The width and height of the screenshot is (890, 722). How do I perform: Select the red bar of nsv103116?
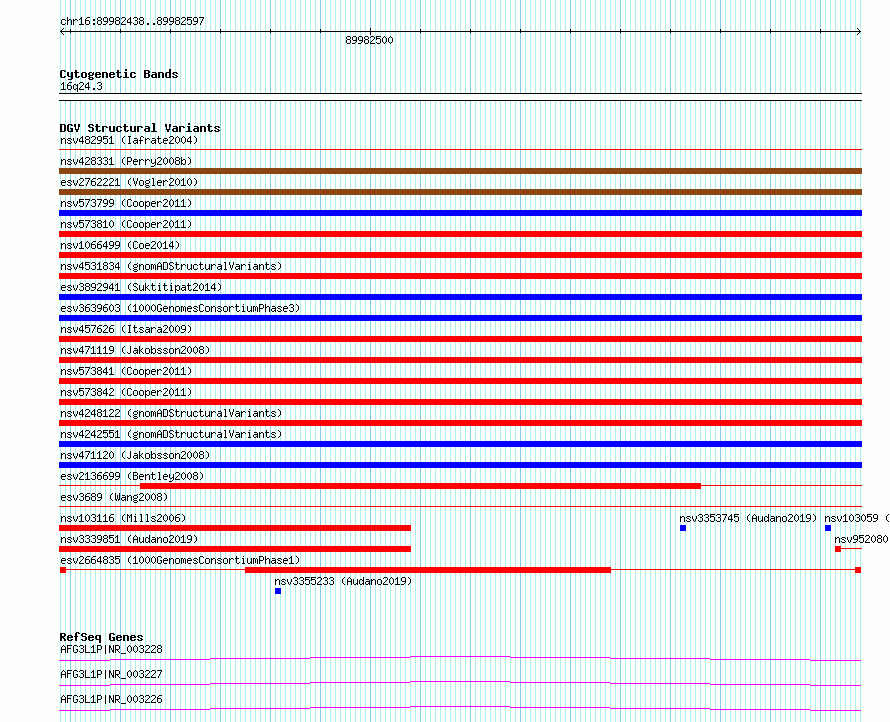coord(235,528)
